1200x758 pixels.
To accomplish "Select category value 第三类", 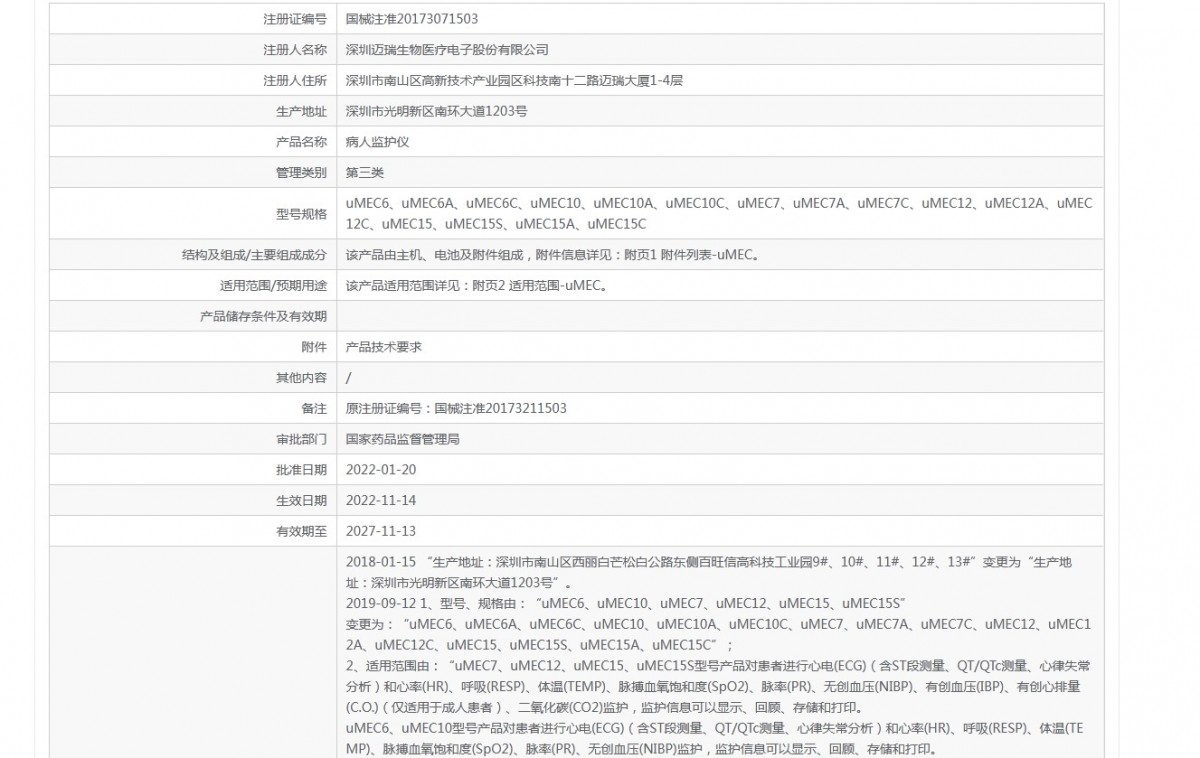I will pyautogui.click(x=364, y=173).
